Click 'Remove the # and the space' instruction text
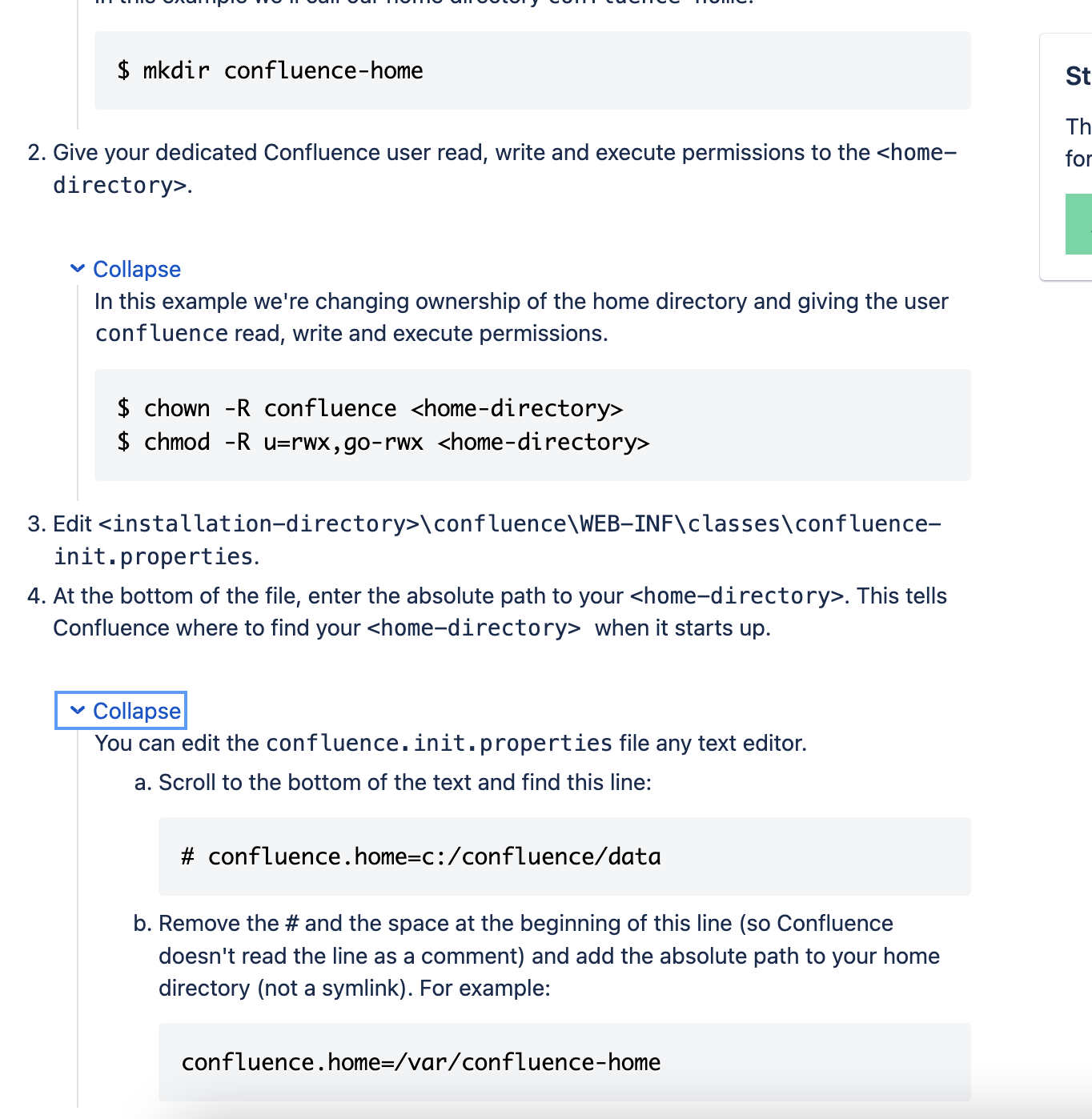1092x1119 pixels. coord(549,956)
